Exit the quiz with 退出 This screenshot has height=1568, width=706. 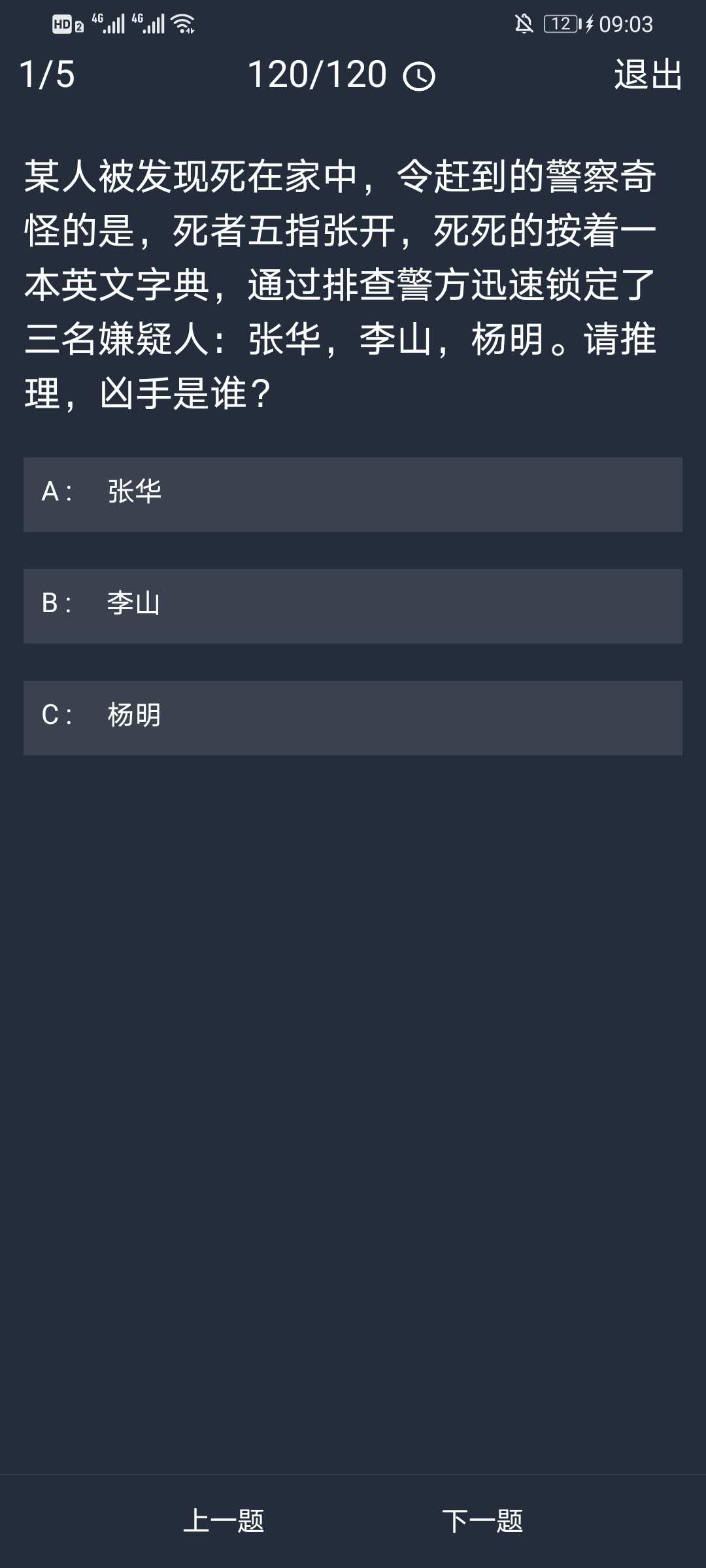point(648,74)
